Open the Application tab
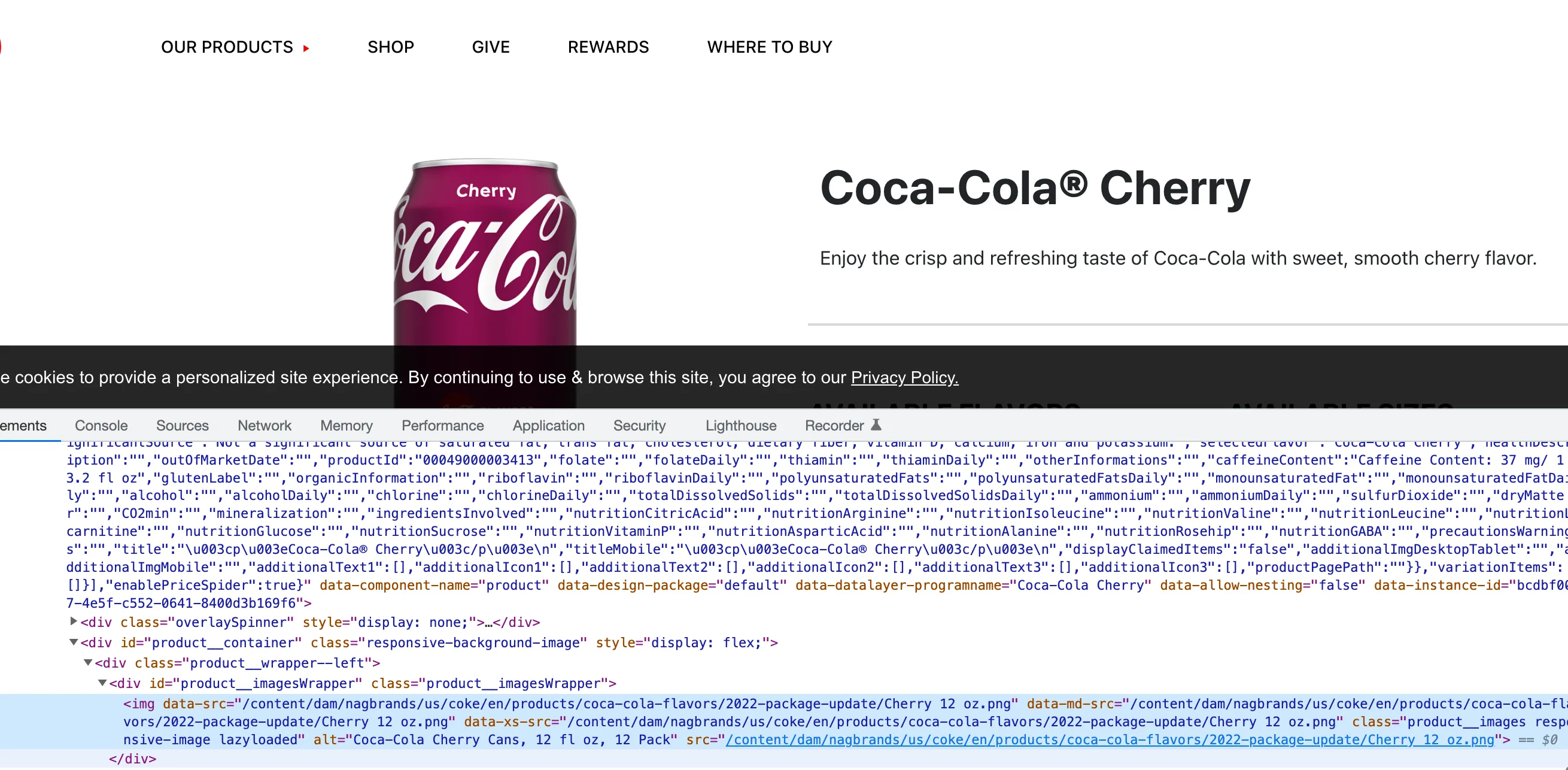Viewport: 1568px width, 770px height. 548,425
